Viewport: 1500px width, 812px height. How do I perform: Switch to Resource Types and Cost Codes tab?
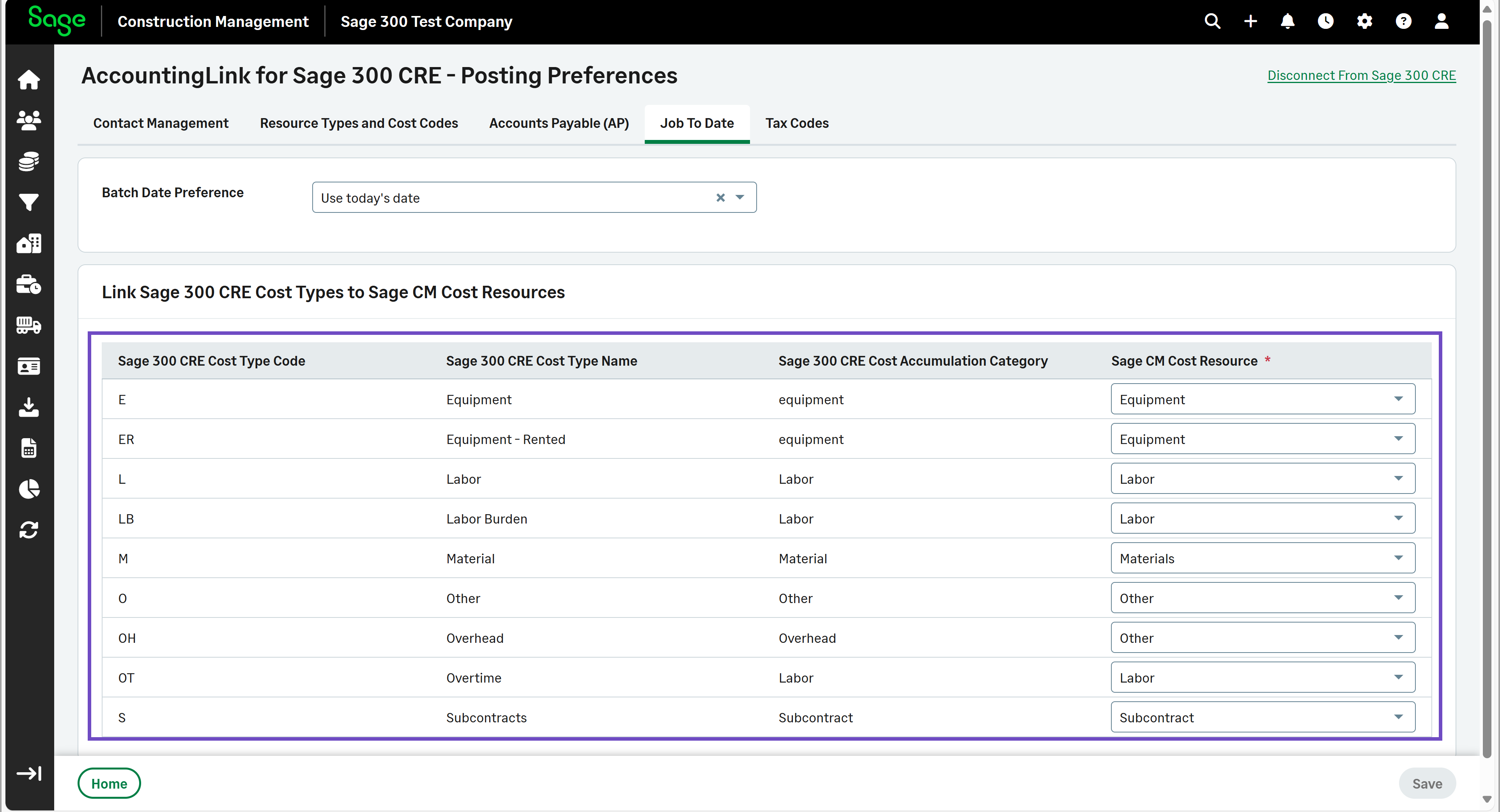pyautogui.click(x=359, y=123)
